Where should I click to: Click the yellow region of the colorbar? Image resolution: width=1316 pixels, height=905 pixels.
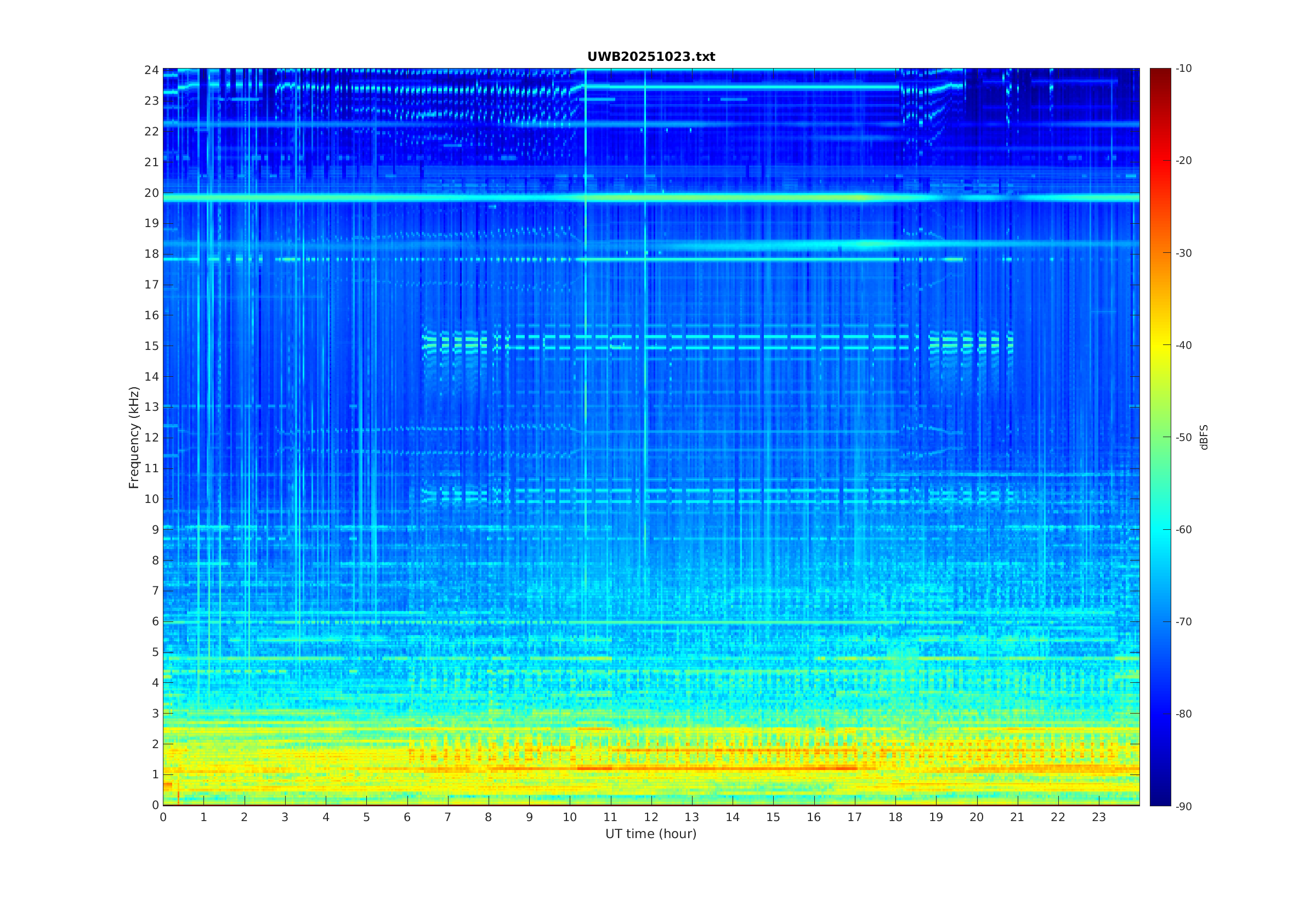click(x=1160, y=346)
